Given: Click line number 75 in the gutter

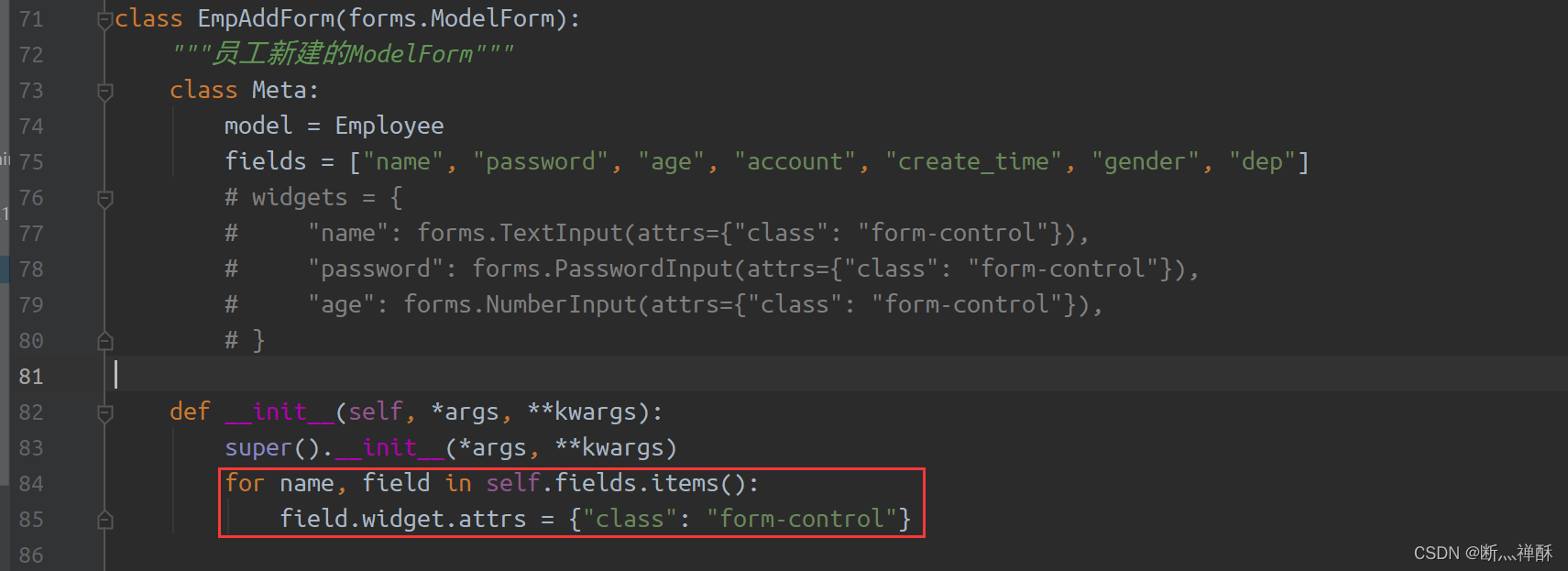Looking at the screenshot, I should (x=31, y=162).
